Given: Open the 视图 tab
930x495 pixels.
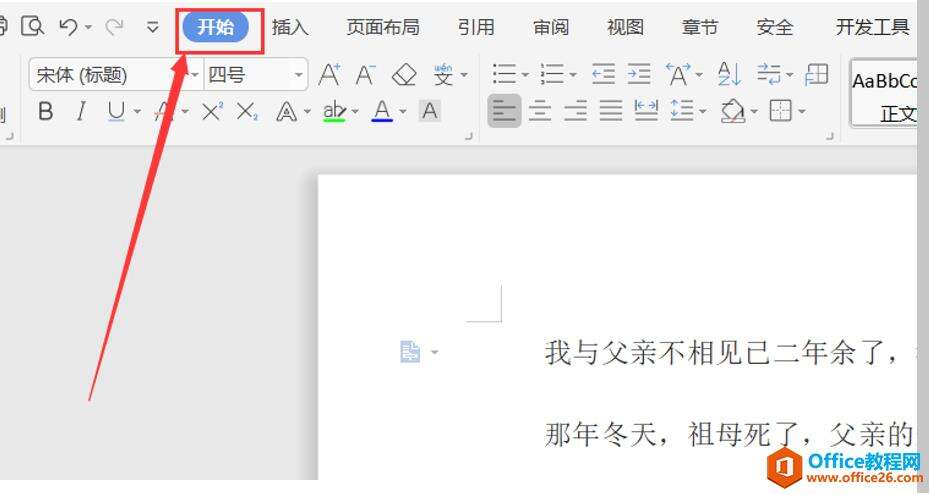Looking at the screenshot, I should click(x=625, y=27).
